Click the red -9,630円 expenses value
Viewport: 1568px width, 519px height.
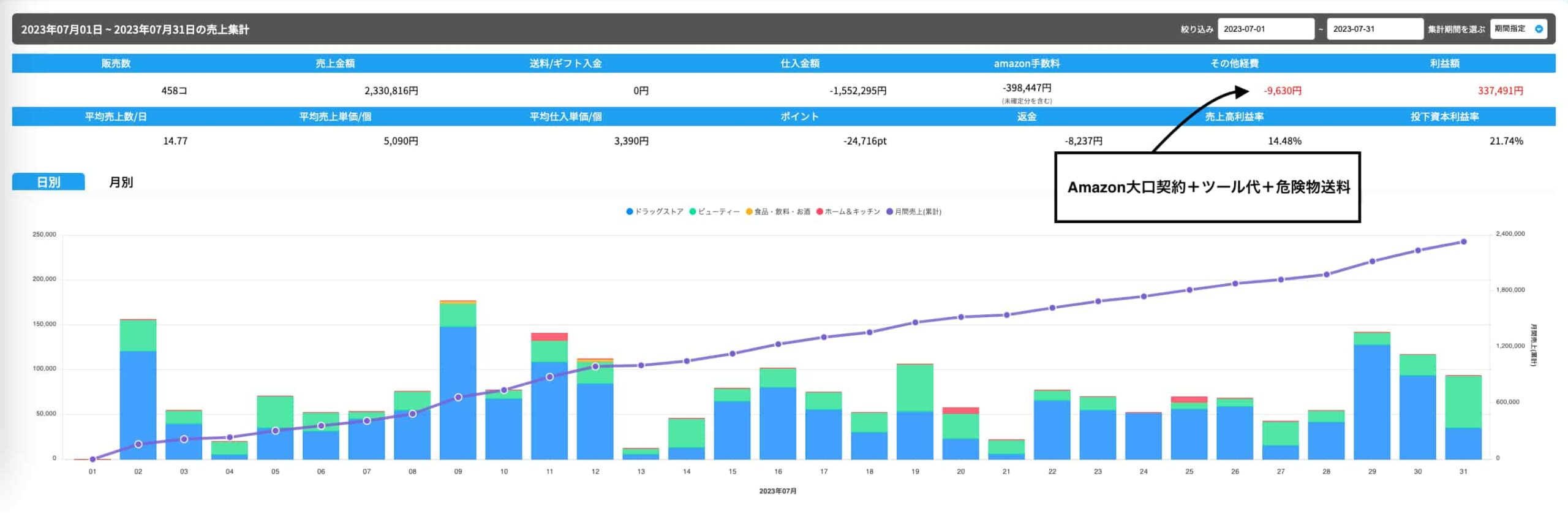1283,91
